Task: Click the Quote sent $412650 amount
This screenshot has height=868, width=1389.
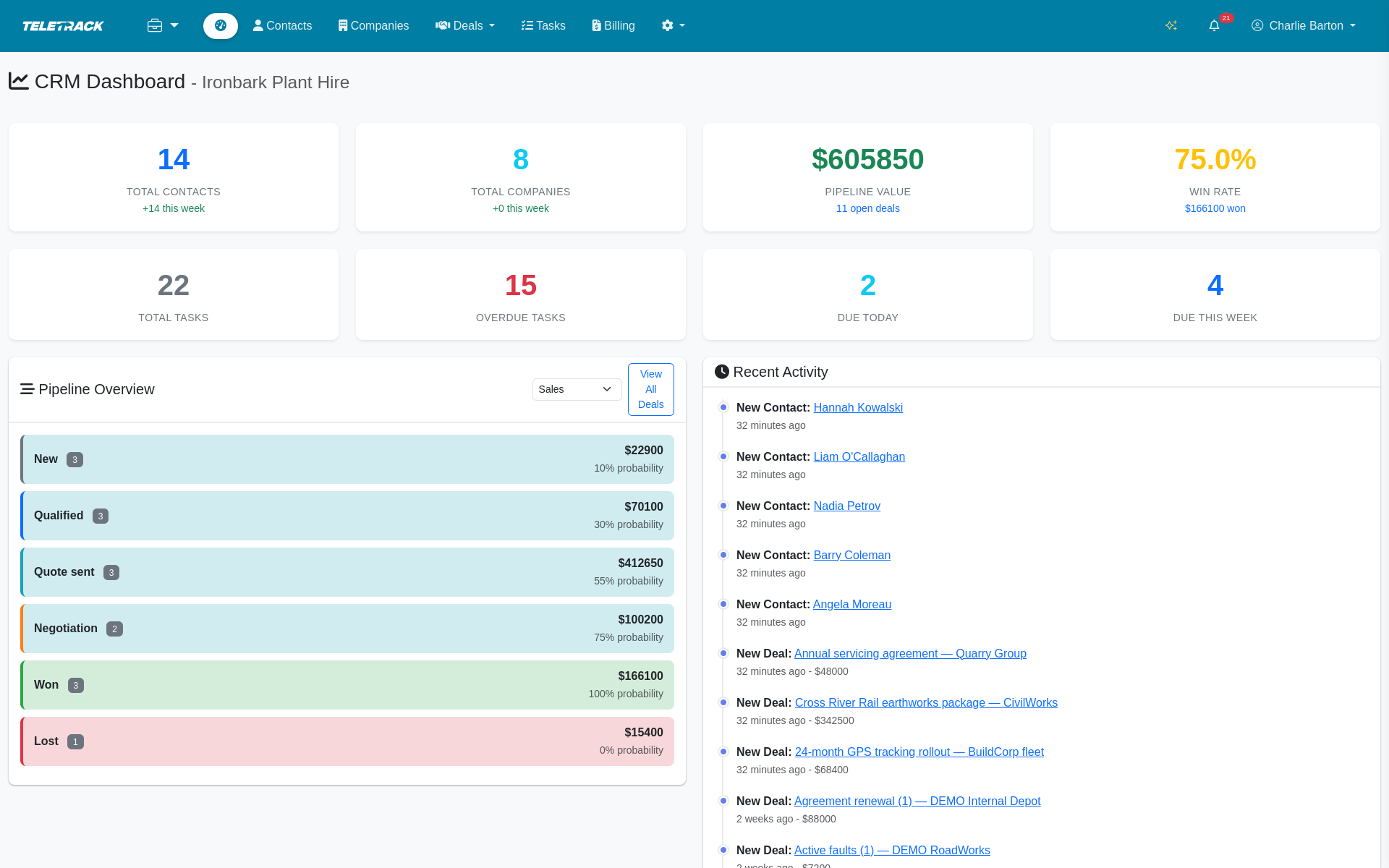Action: point(640,563)
